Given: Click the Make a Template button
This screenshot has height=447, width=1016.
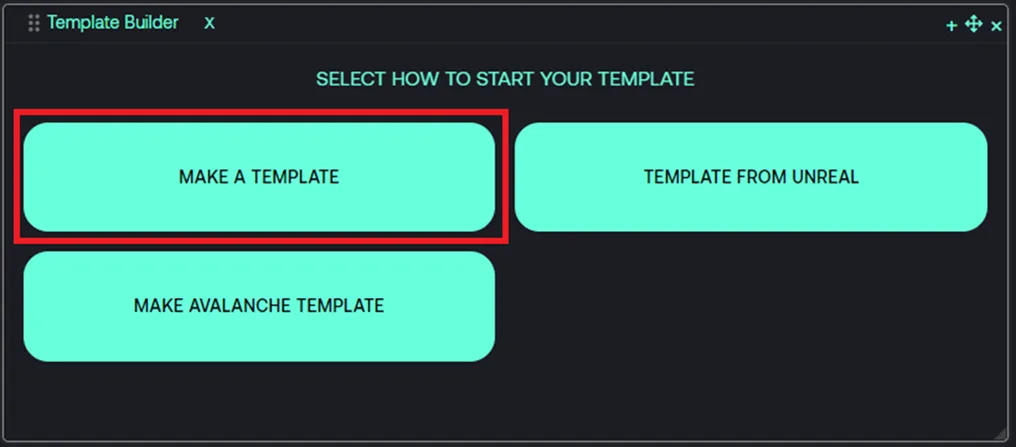Looking at the screenshot, I should point(259,177).
